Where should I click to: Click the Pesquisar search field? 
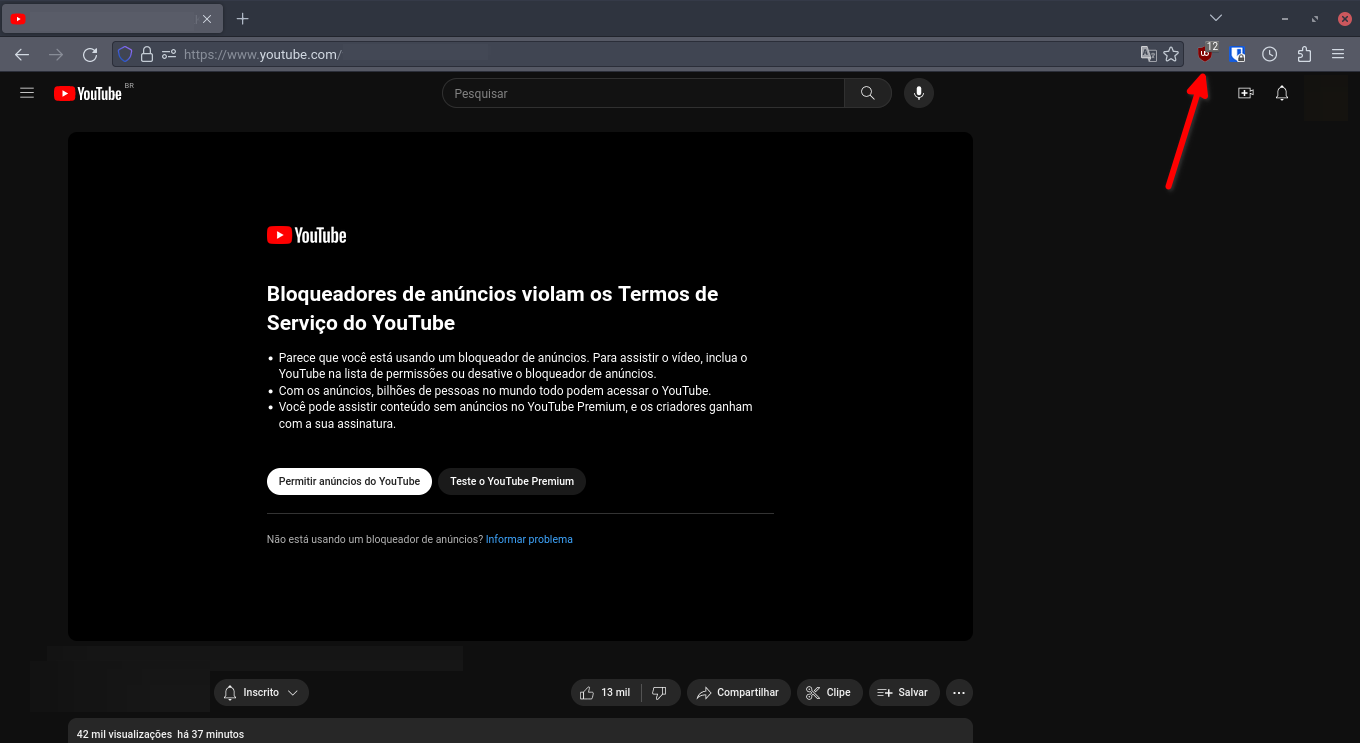pos(644,93)
